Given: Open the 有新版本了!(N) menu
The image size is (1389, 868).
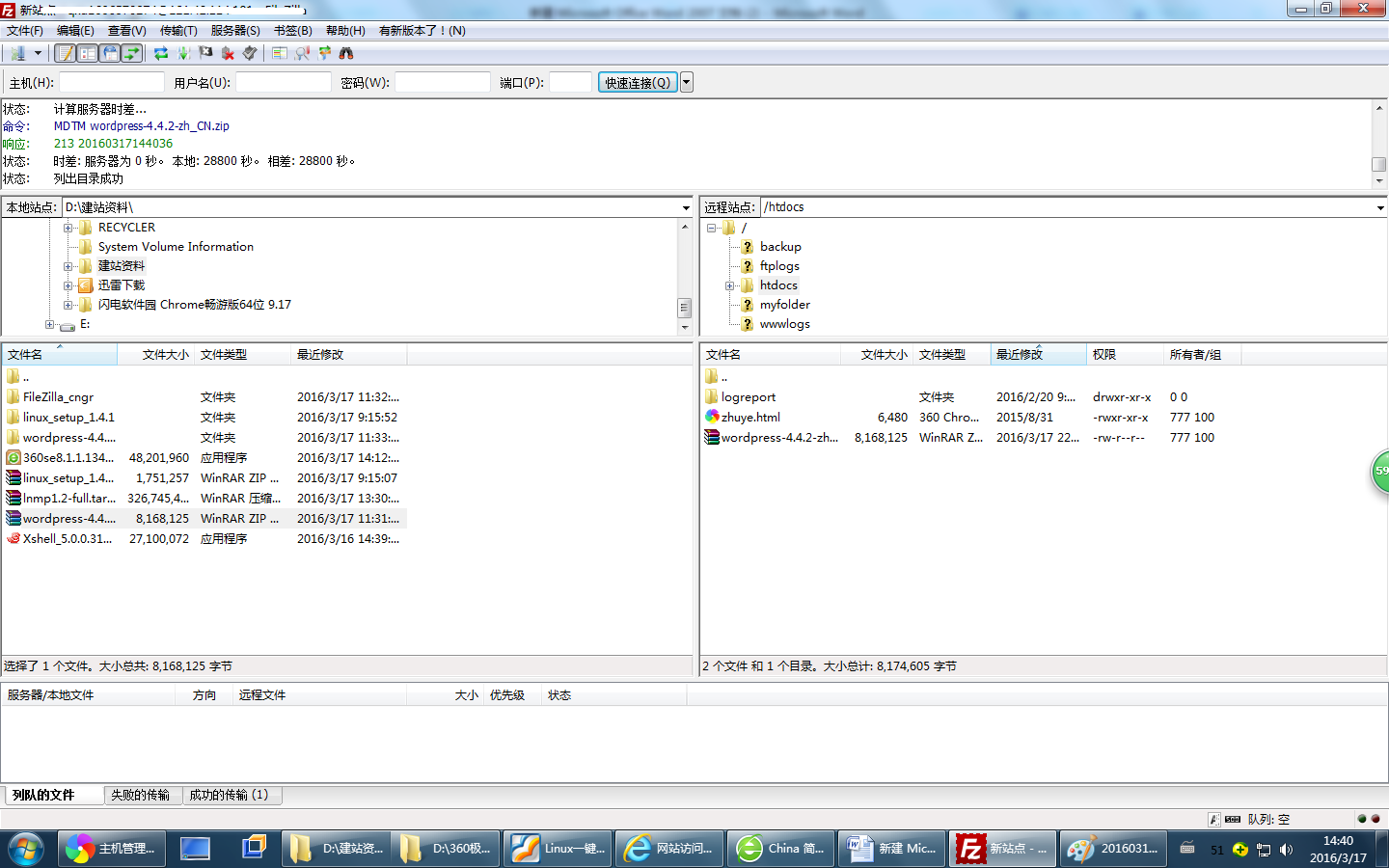Looking at the screenshot, I should 422,31.
